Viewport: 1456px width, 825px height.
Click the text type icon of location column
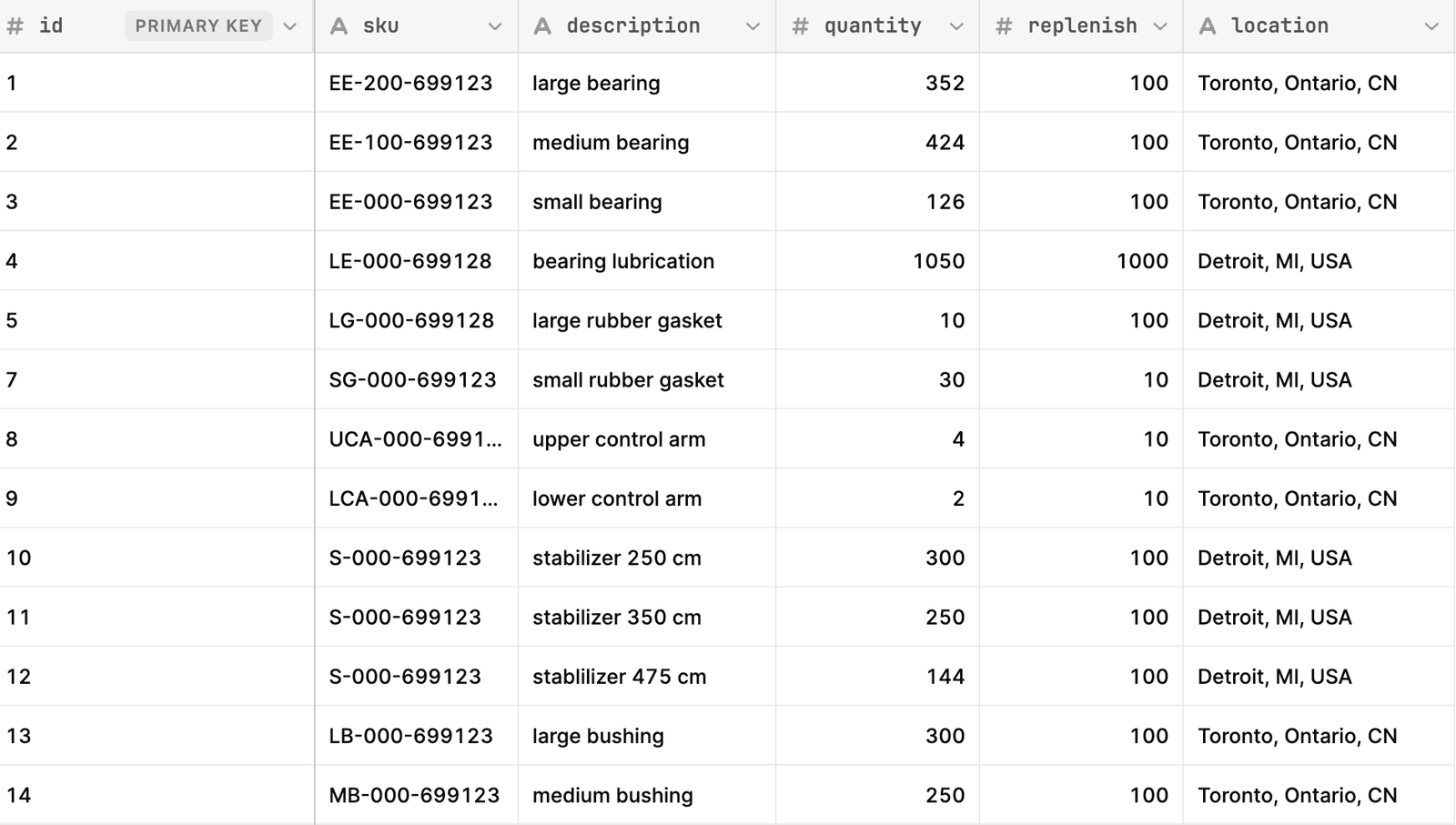[x=1208, y=26]
